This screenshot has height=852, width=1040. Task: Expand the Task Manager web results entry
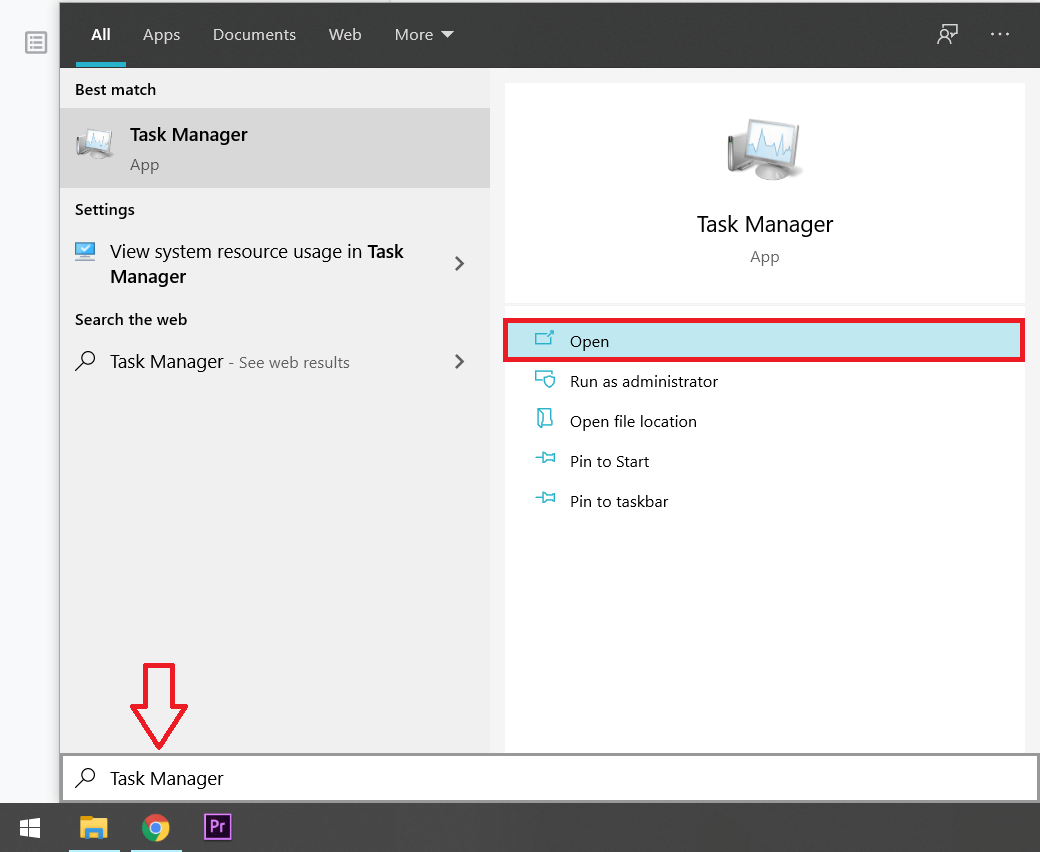tap(459, 362)
